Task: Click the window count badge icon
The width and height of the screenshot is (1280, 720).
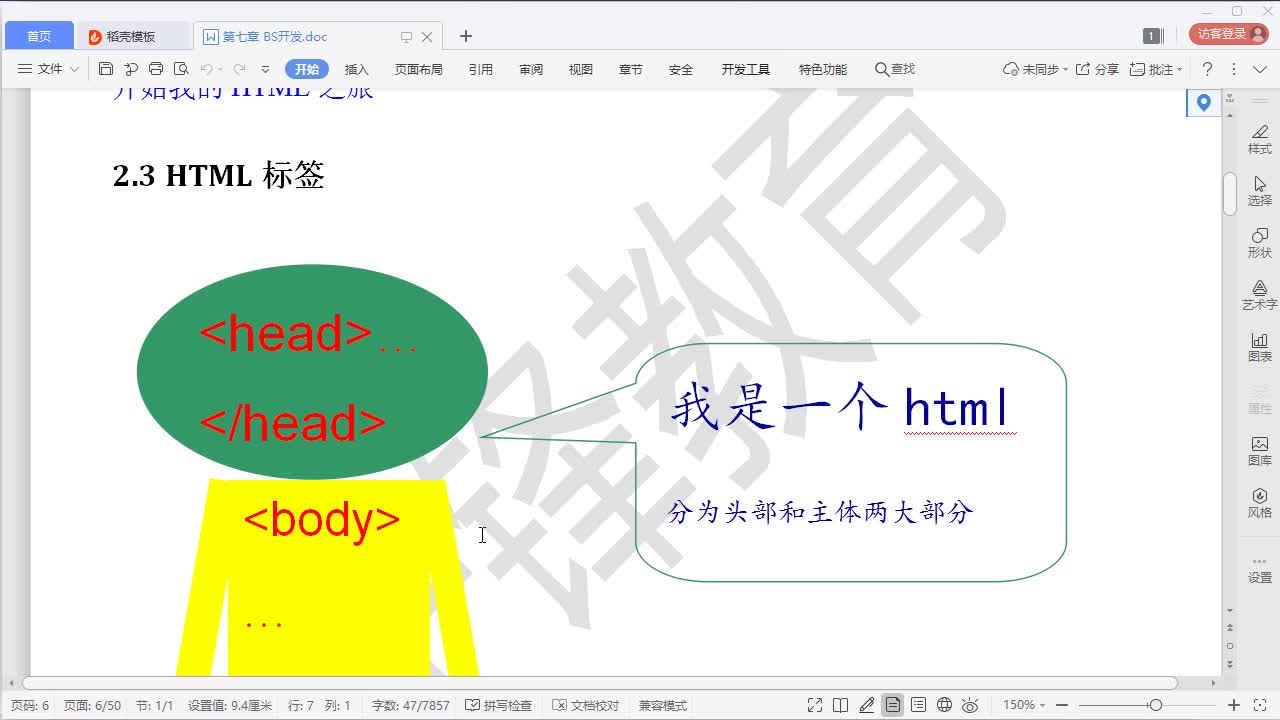Action: (1151, 36)
